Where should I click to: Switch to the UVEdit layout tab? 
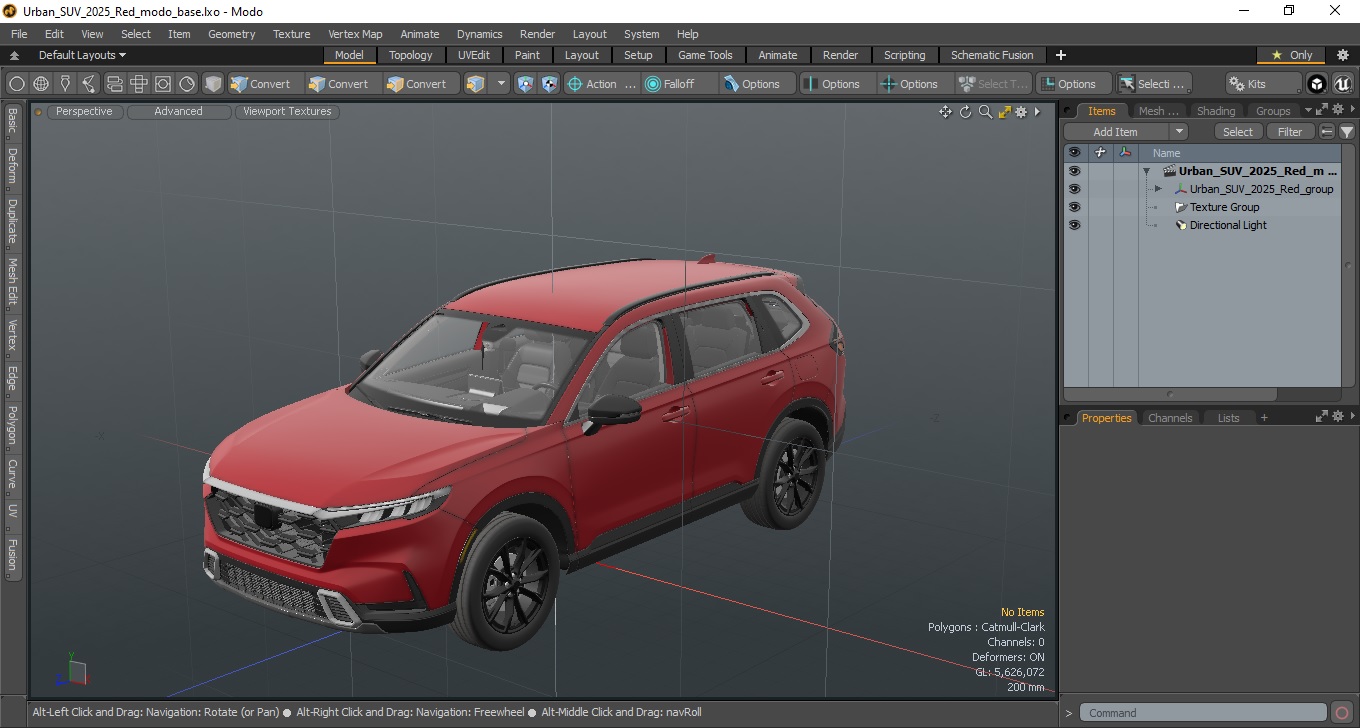pyautogui.click(x=474, y=55)
